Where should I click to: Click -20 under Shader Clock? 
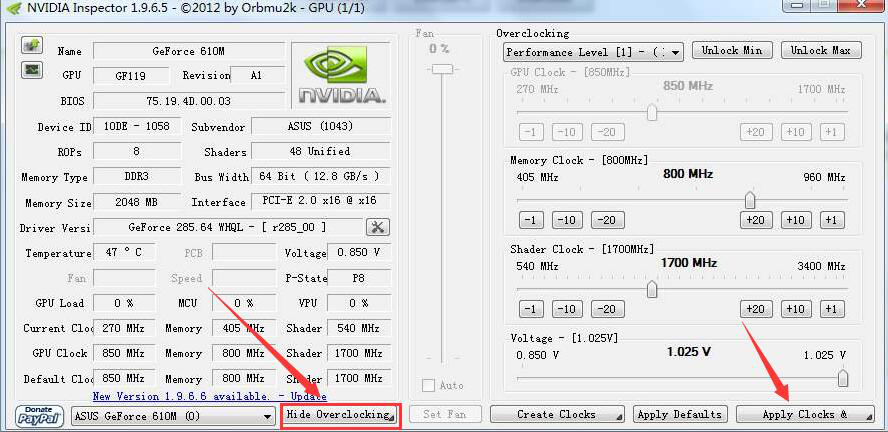pyautogui.click(x=608, y=309)
